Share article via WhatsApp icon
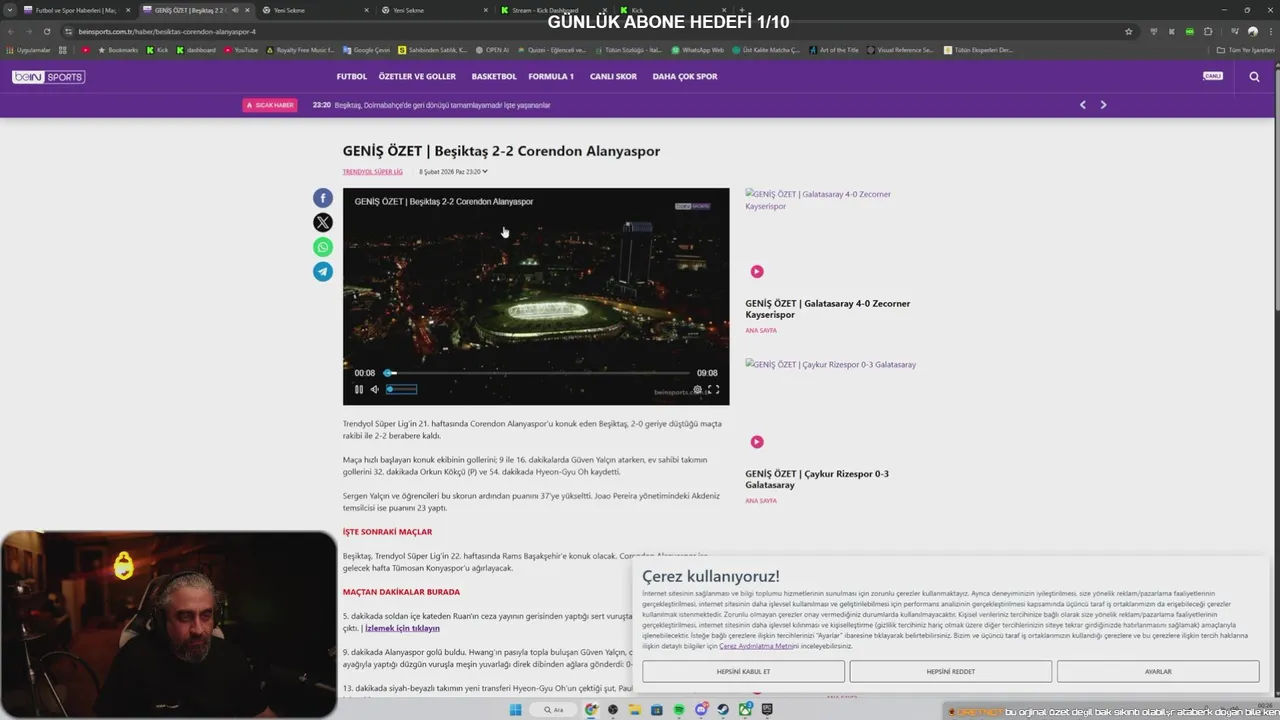The image size is (1280, 720). click(x=323, y=247)
